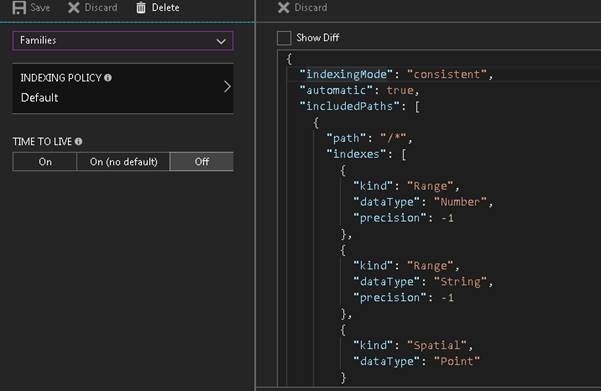Open the Families collection dropdown

123,41
